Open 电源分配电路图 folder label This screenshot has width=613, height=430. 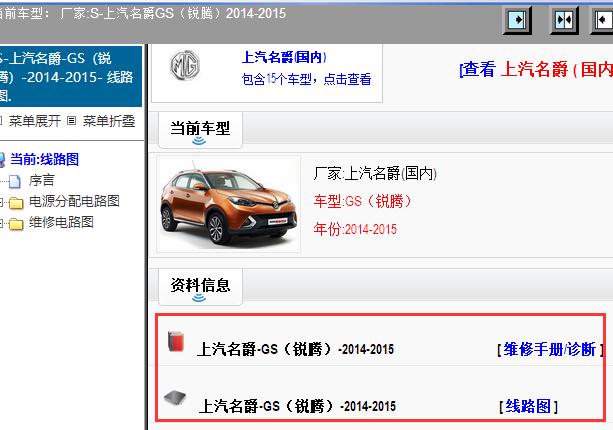pos(74,201)
